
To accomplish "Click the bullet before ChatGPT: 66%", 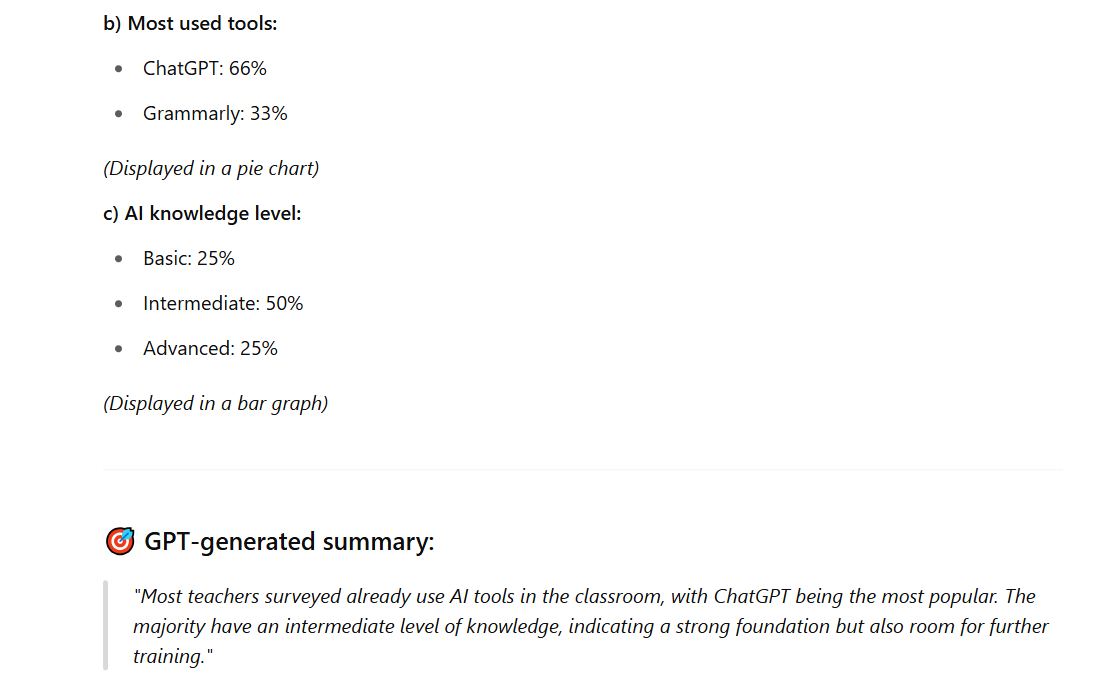I will [119, 68].
